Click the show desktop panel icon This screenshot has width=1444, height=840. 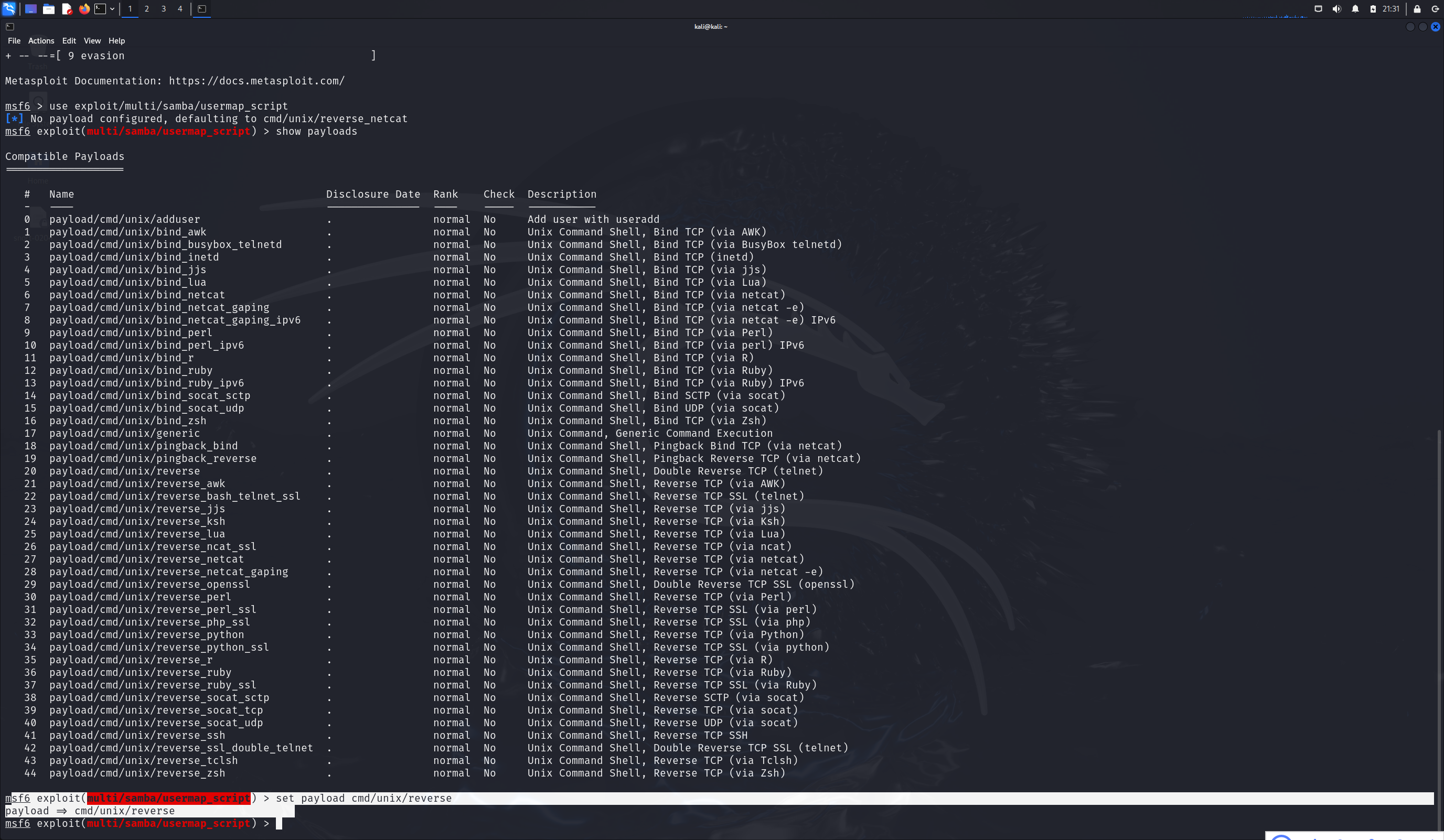tap(31, 8)
